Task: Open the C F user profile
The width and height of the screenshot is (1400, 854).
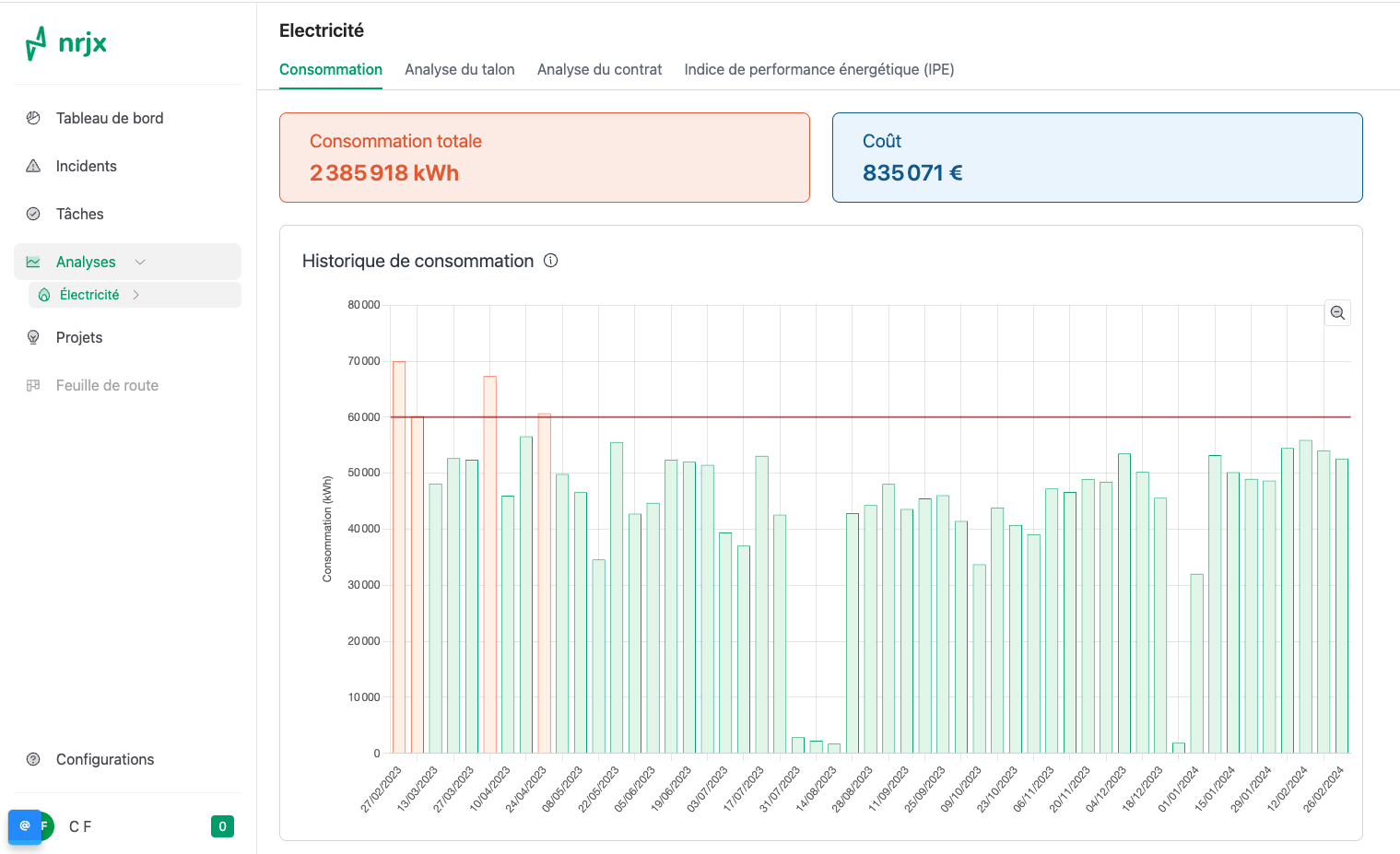Action: tap(80, 826)
